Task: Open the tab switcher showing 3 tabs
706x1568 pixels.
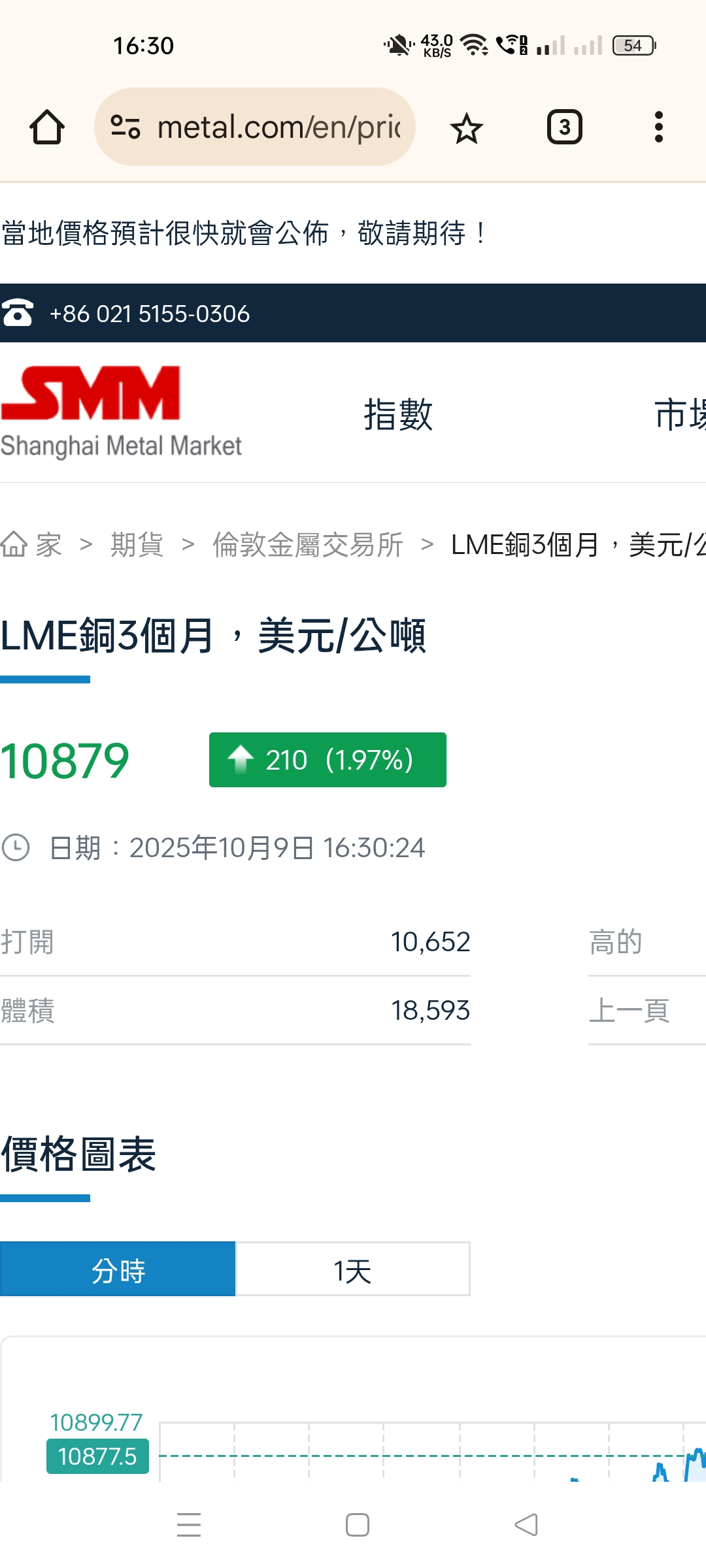Action: pos(564,127)
